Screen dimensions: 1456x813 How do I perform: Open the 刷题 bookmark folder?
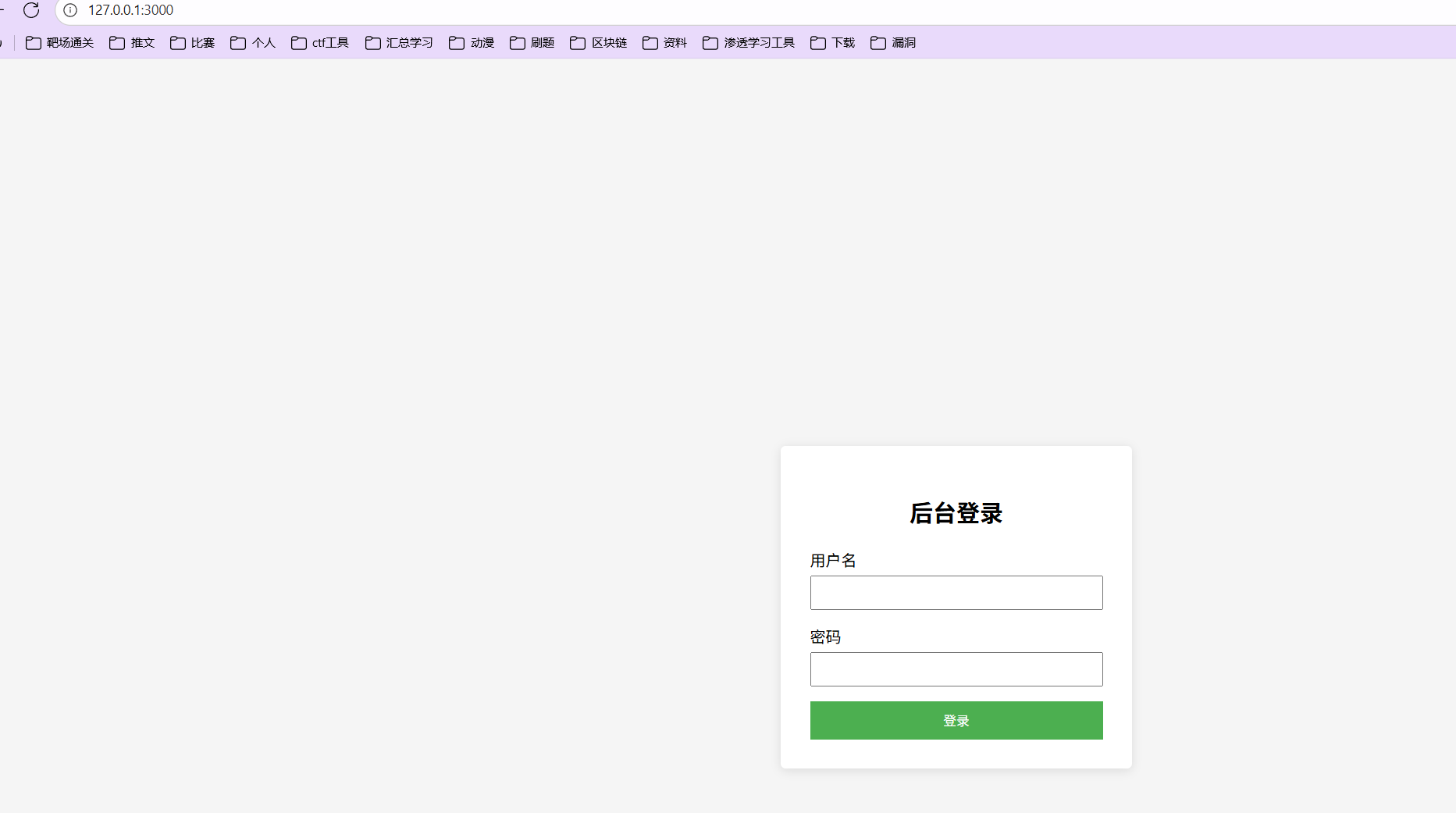532,43
